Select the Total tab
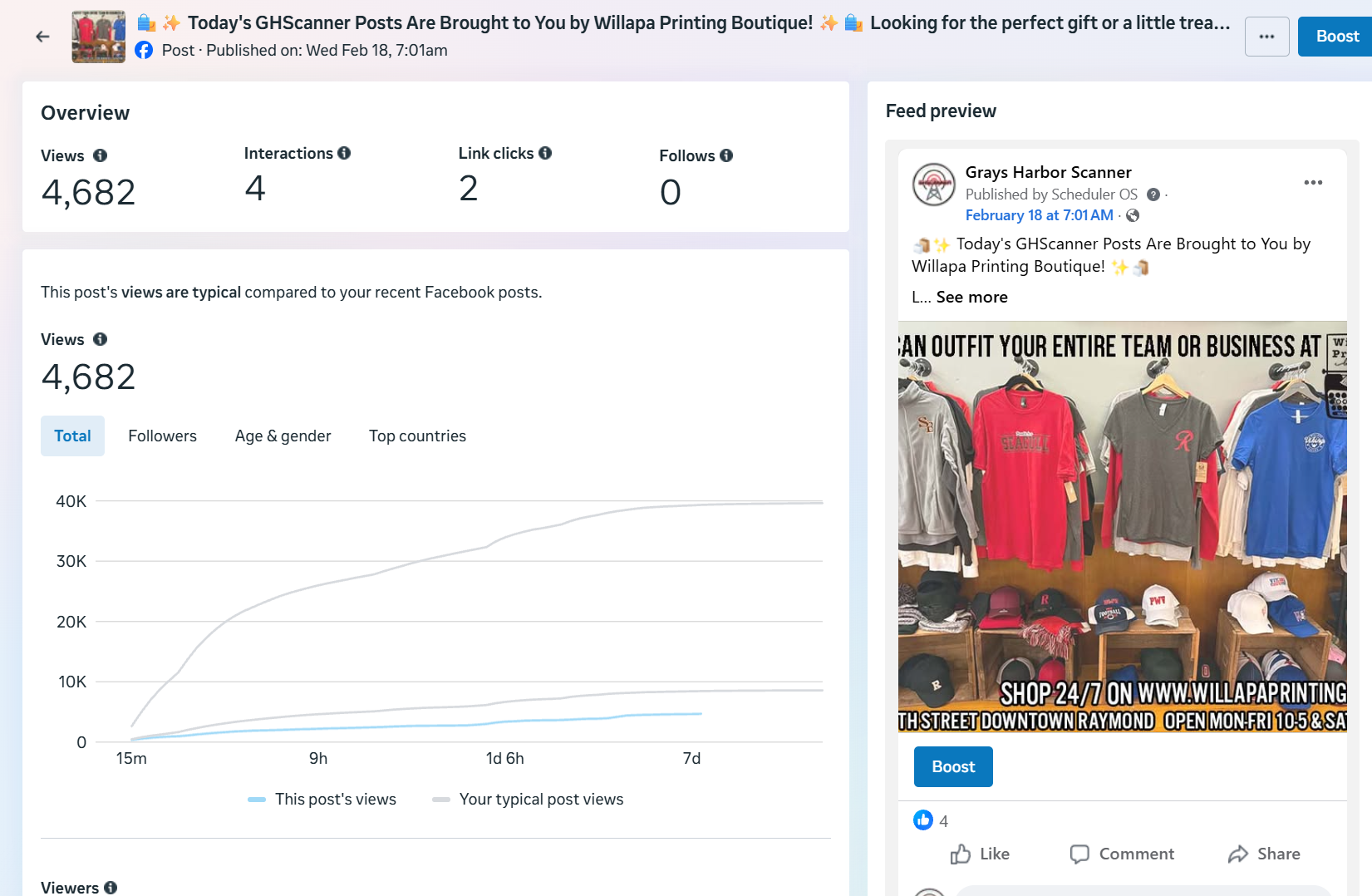Screen dimensions: 1372x896 tap(72, 436)
